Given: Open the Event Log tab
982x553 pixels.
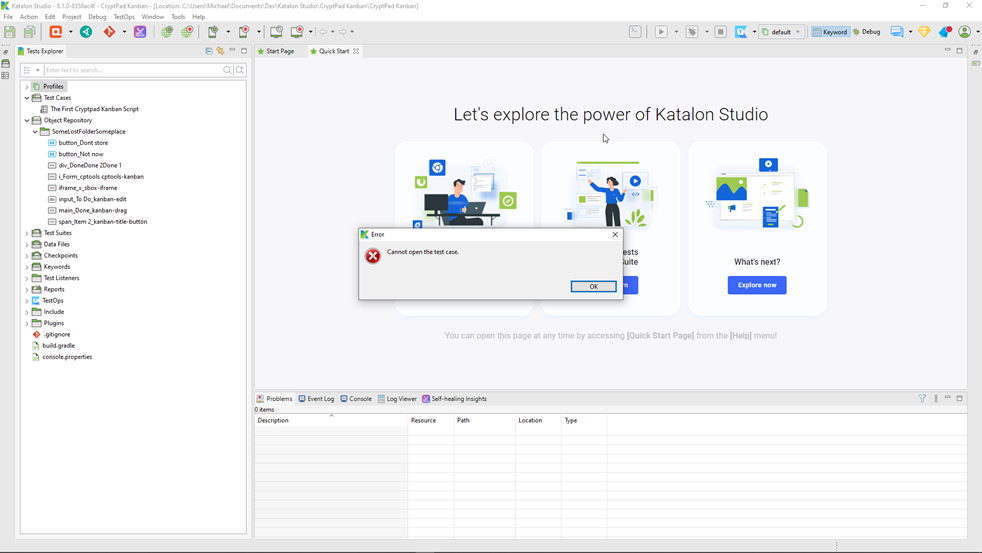Looking at the screenshot, I should coord(316,399).
